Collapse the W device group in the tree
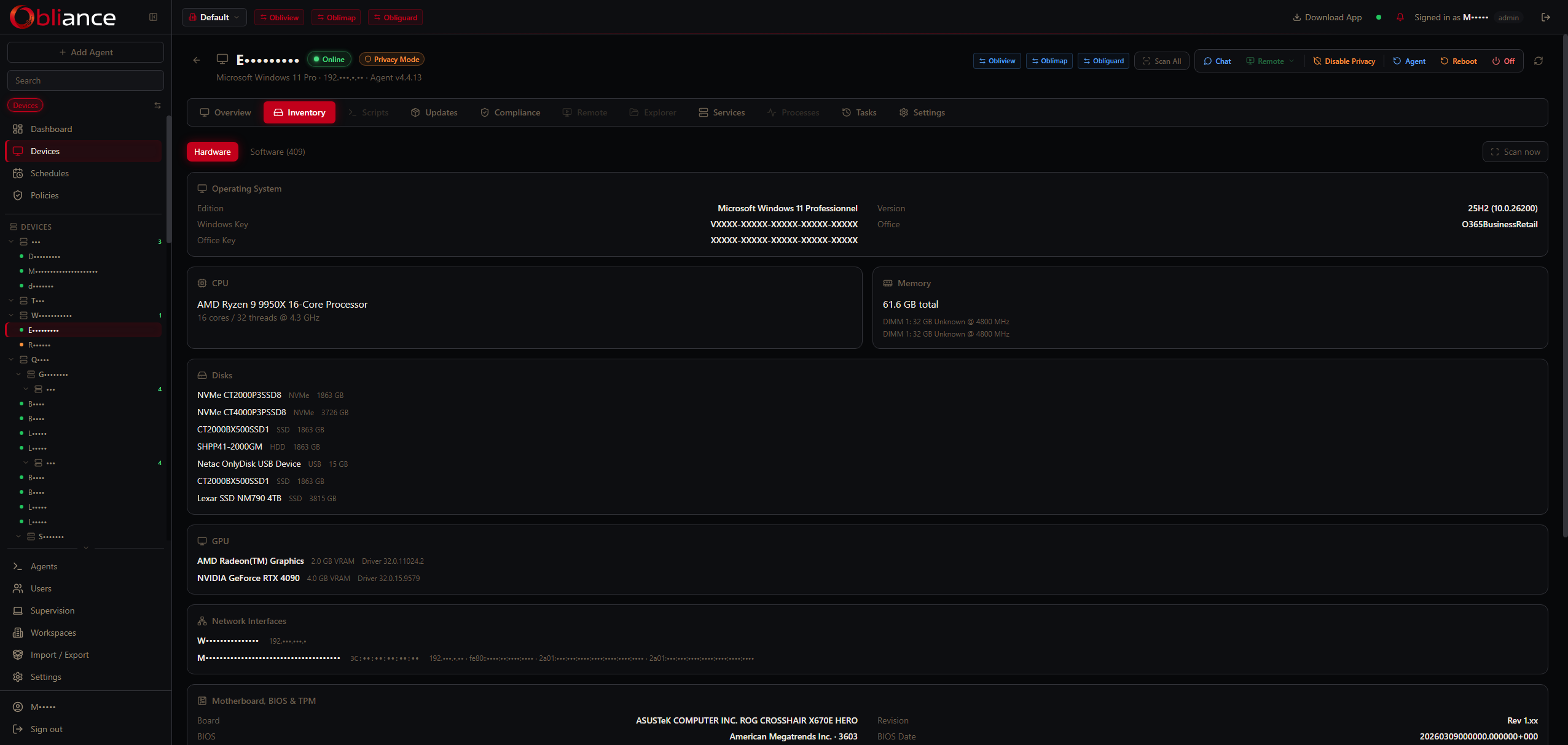The image size is (1568, 745). coord(10,315)
